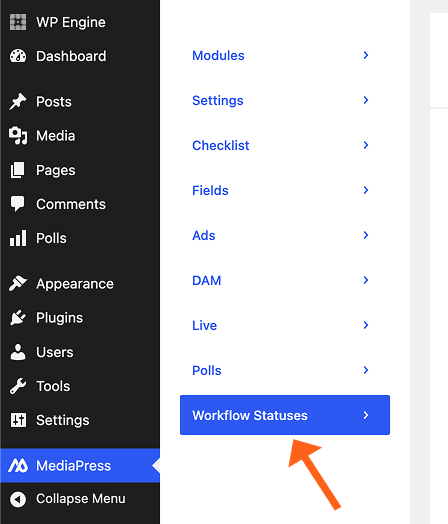
Task: Open the Media library icon
Action: click(18, 136)
